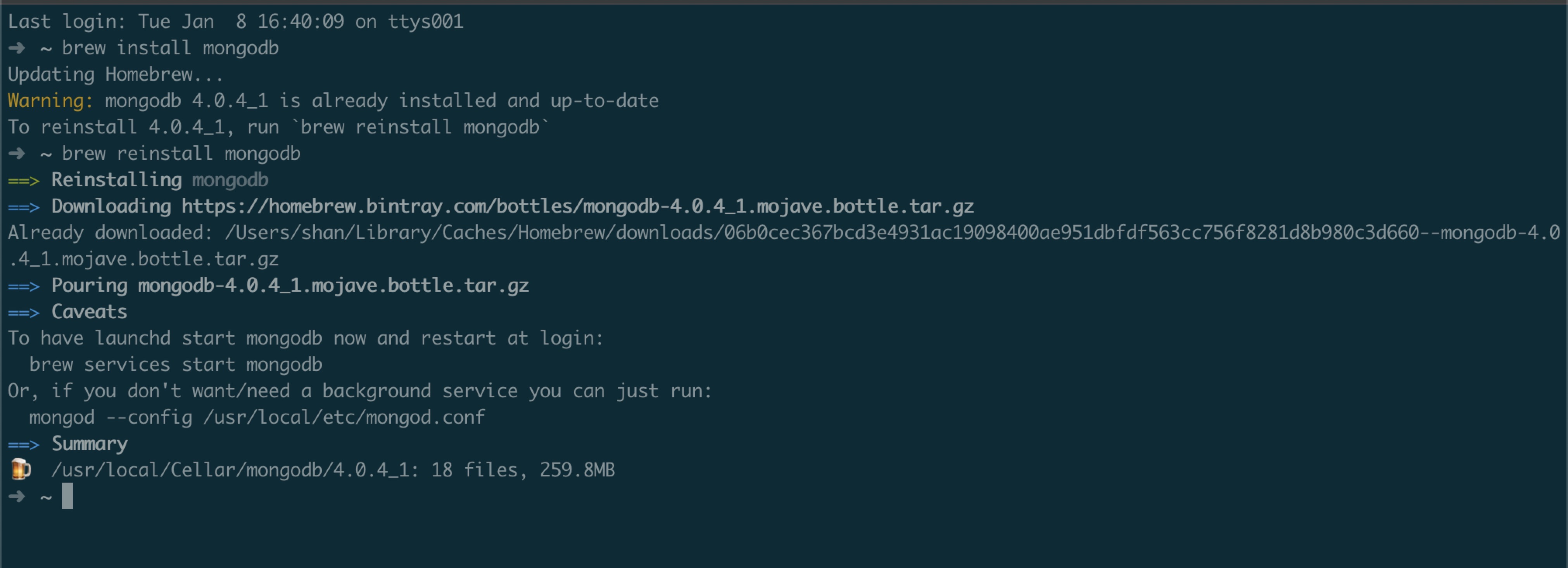Click the 'Already downloaded' cache file path
Screen dimensions: 1568x568
click(783, 245)
